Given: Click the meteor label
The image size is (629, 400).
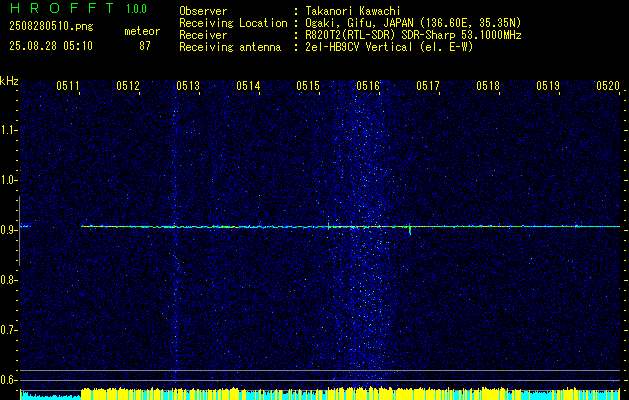Looking at the screenshot, I should click(x=142, y=31).
